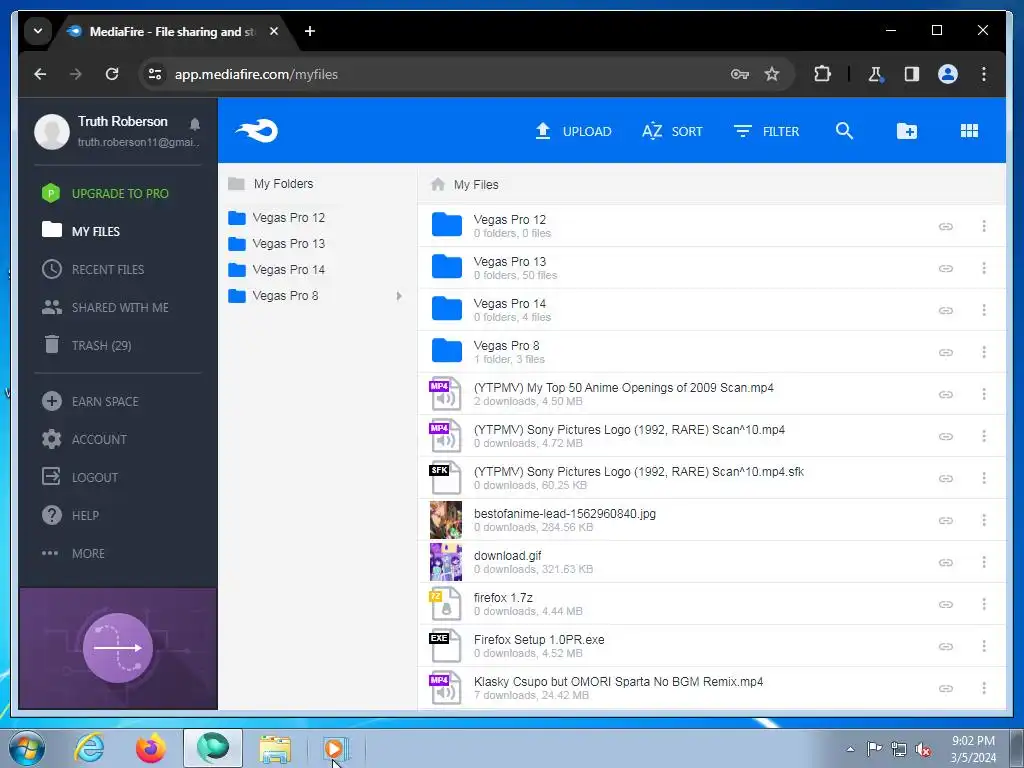Click the purple transfer arrow promo circle

[118, 648]
